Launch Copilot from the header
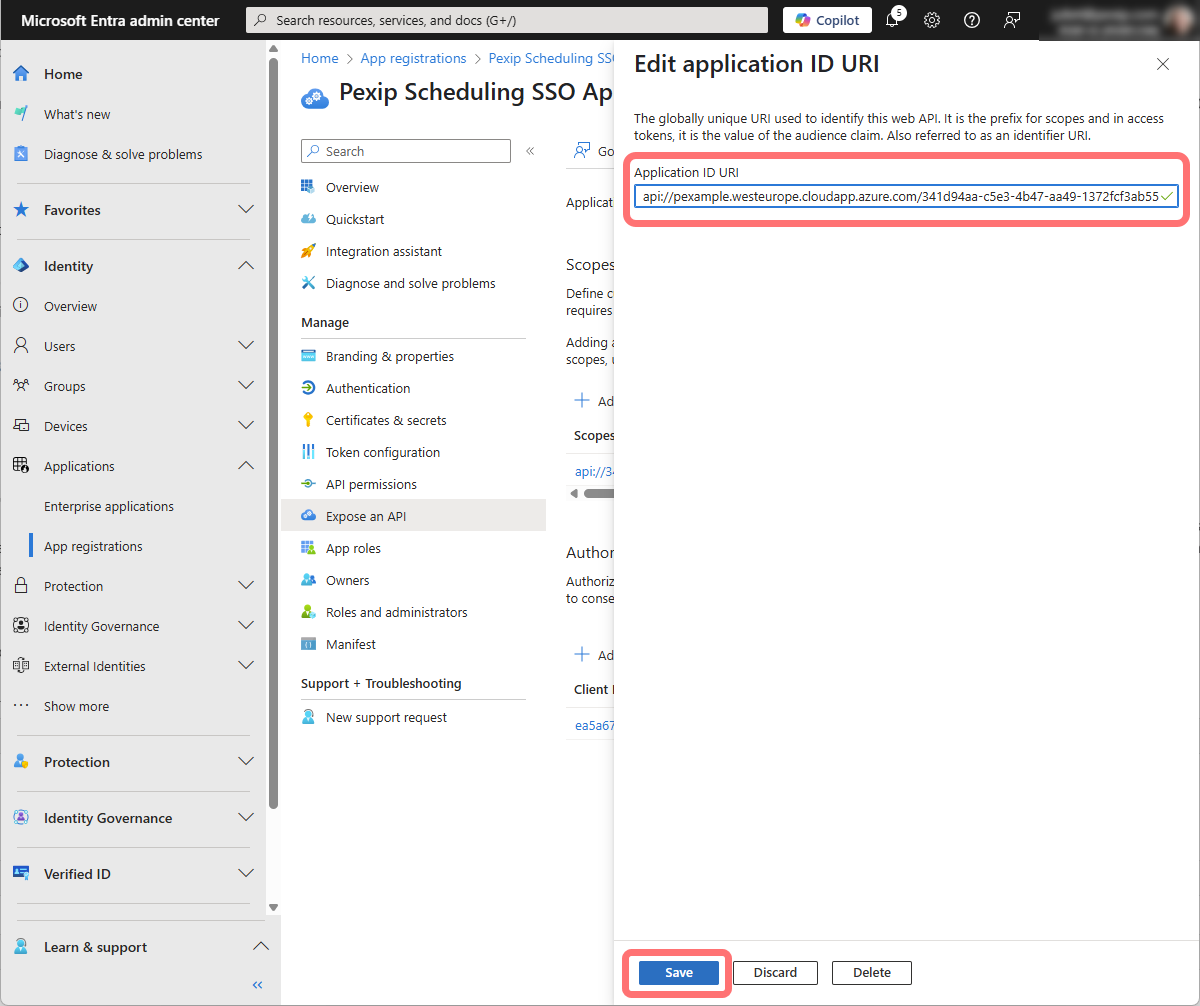This screenshot has height=1006, width=1200. pos(827,20)
